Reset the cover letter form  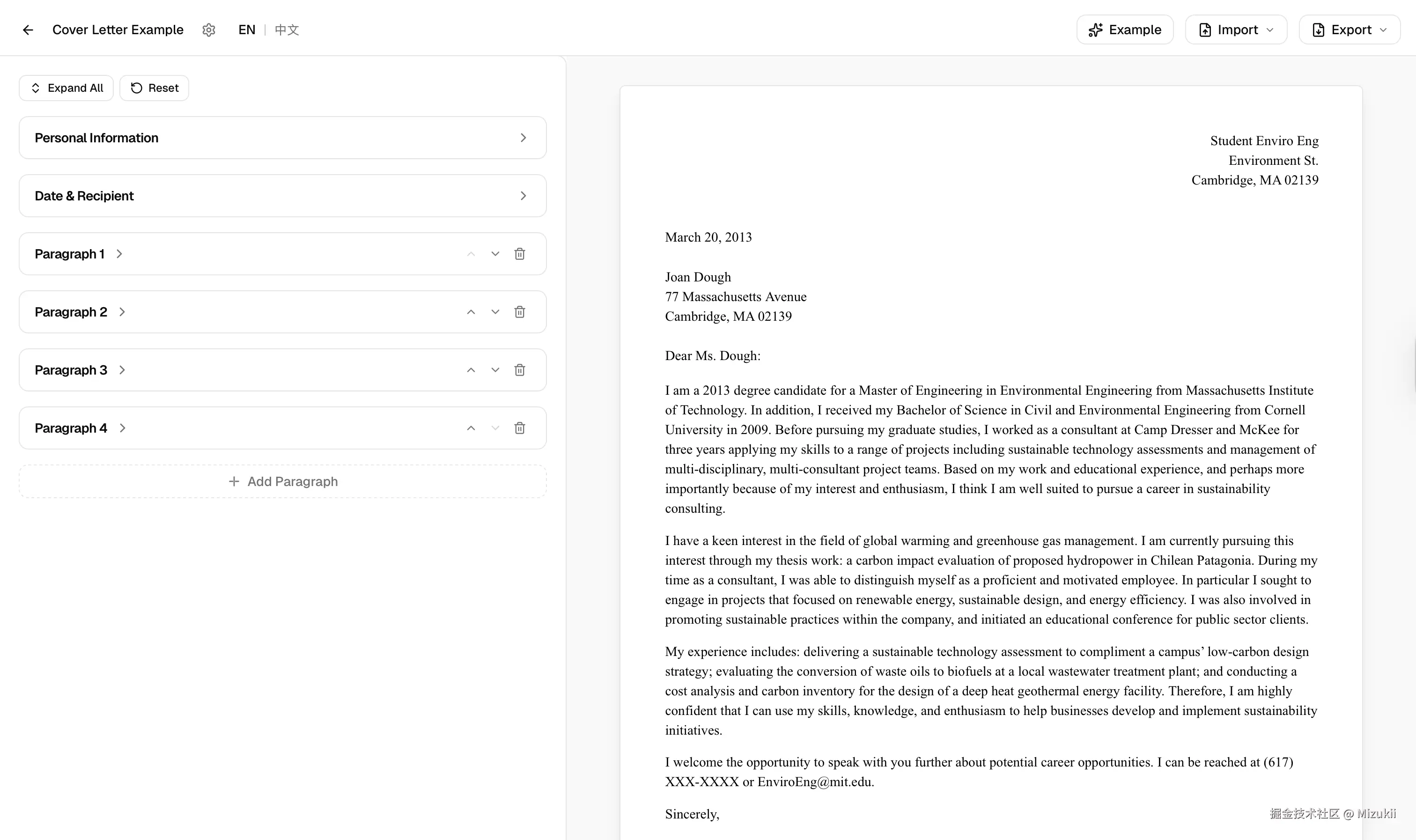(x=155, y=88)
